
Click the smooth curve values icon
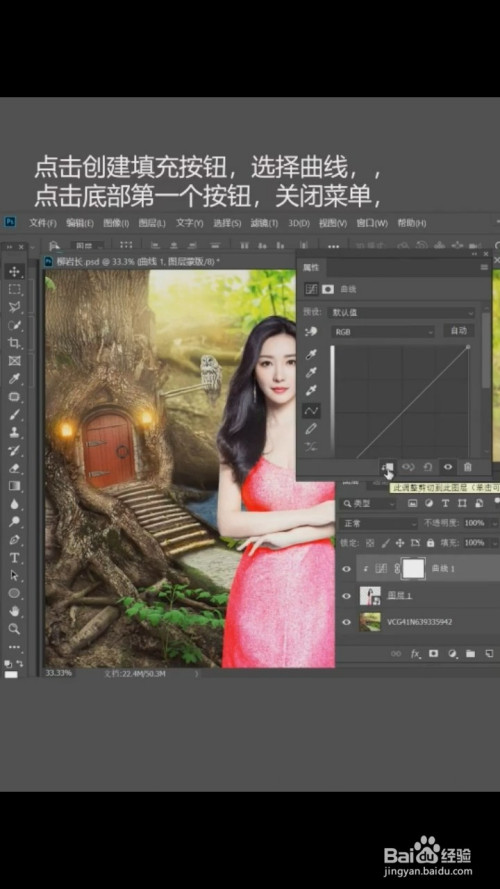(x=311, y=447)
